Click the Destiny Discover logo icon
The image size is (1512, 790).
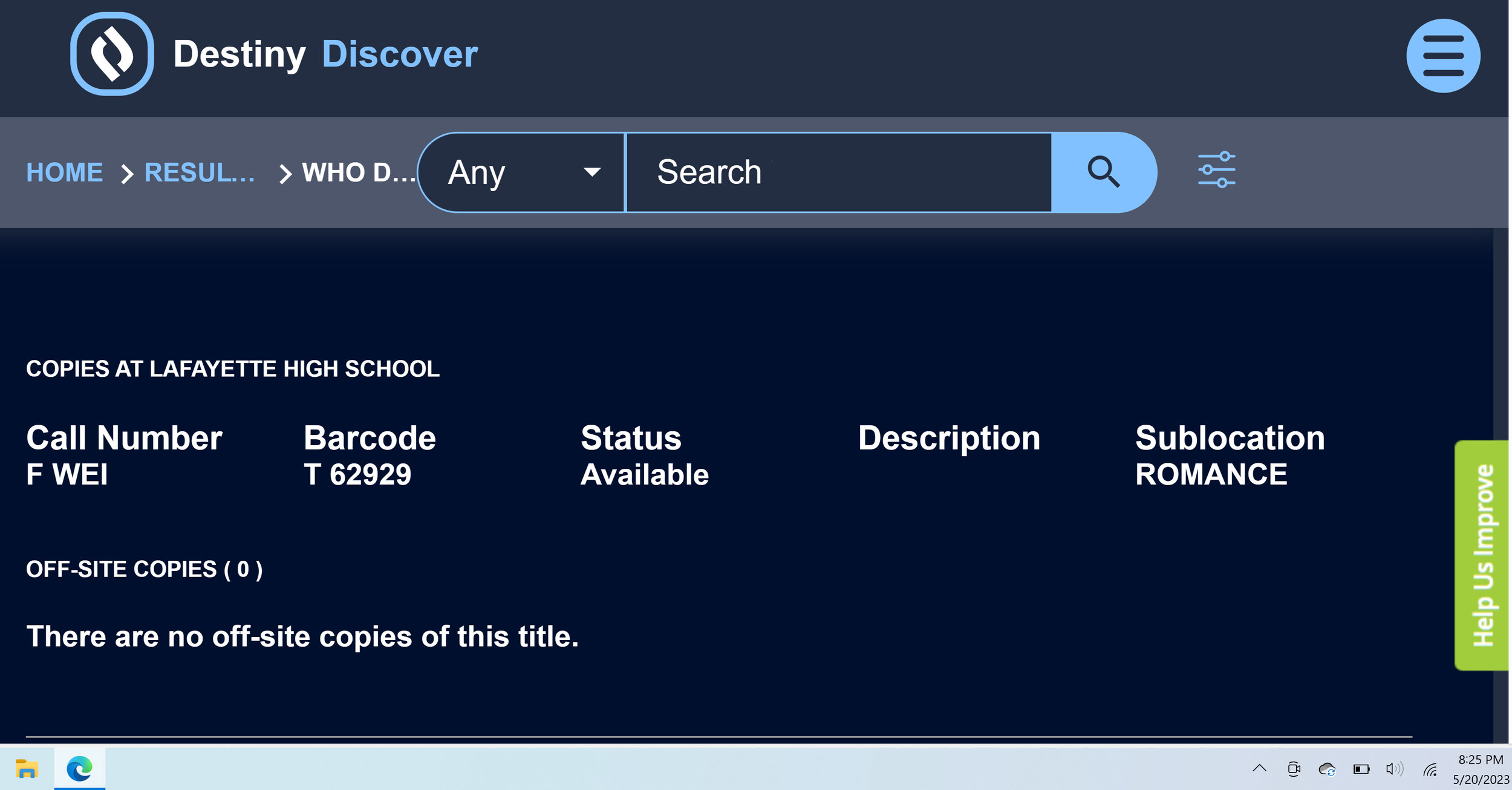112,54
